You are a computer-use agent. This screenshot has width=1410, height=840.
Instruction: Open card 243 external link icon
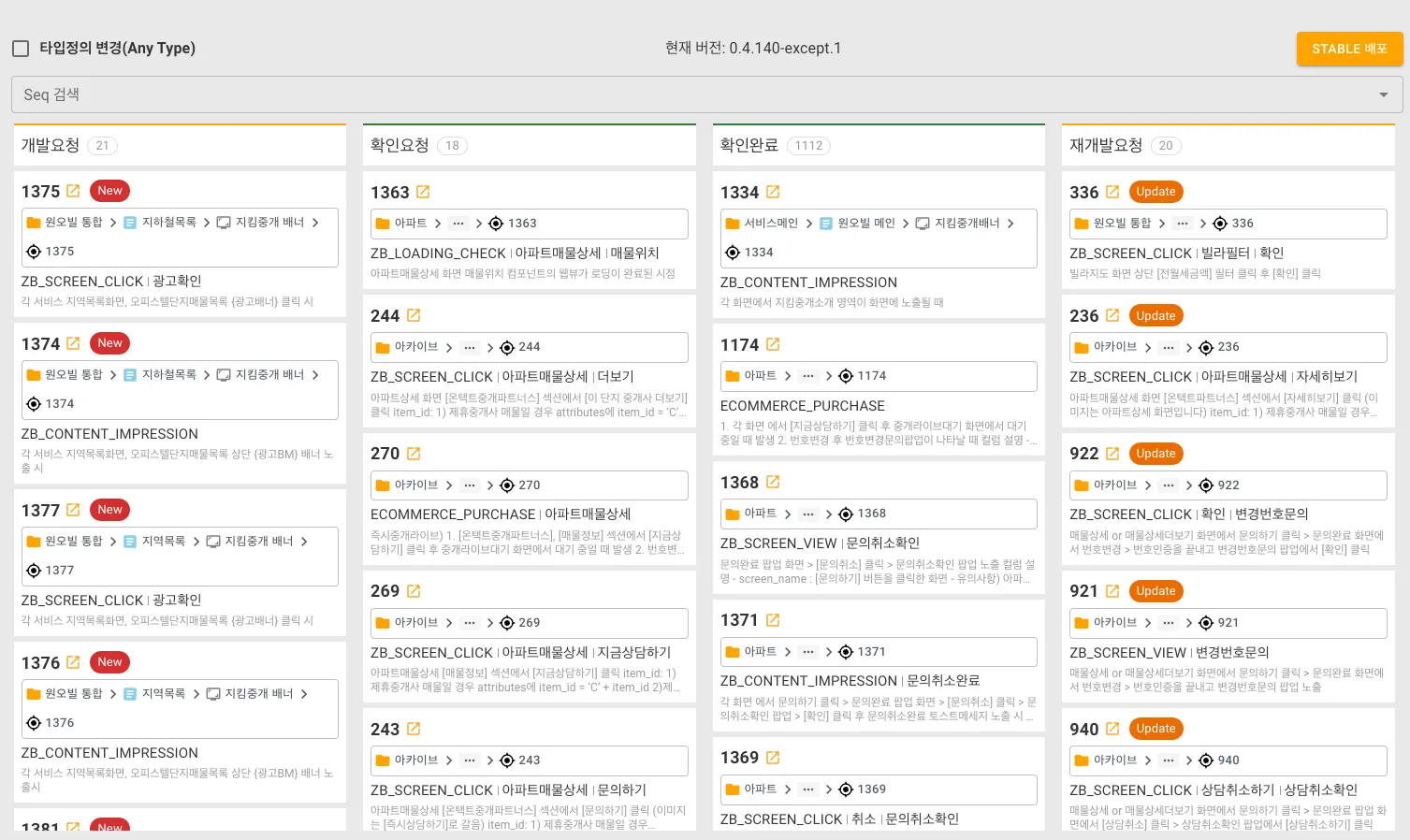(x=414, y=729)
